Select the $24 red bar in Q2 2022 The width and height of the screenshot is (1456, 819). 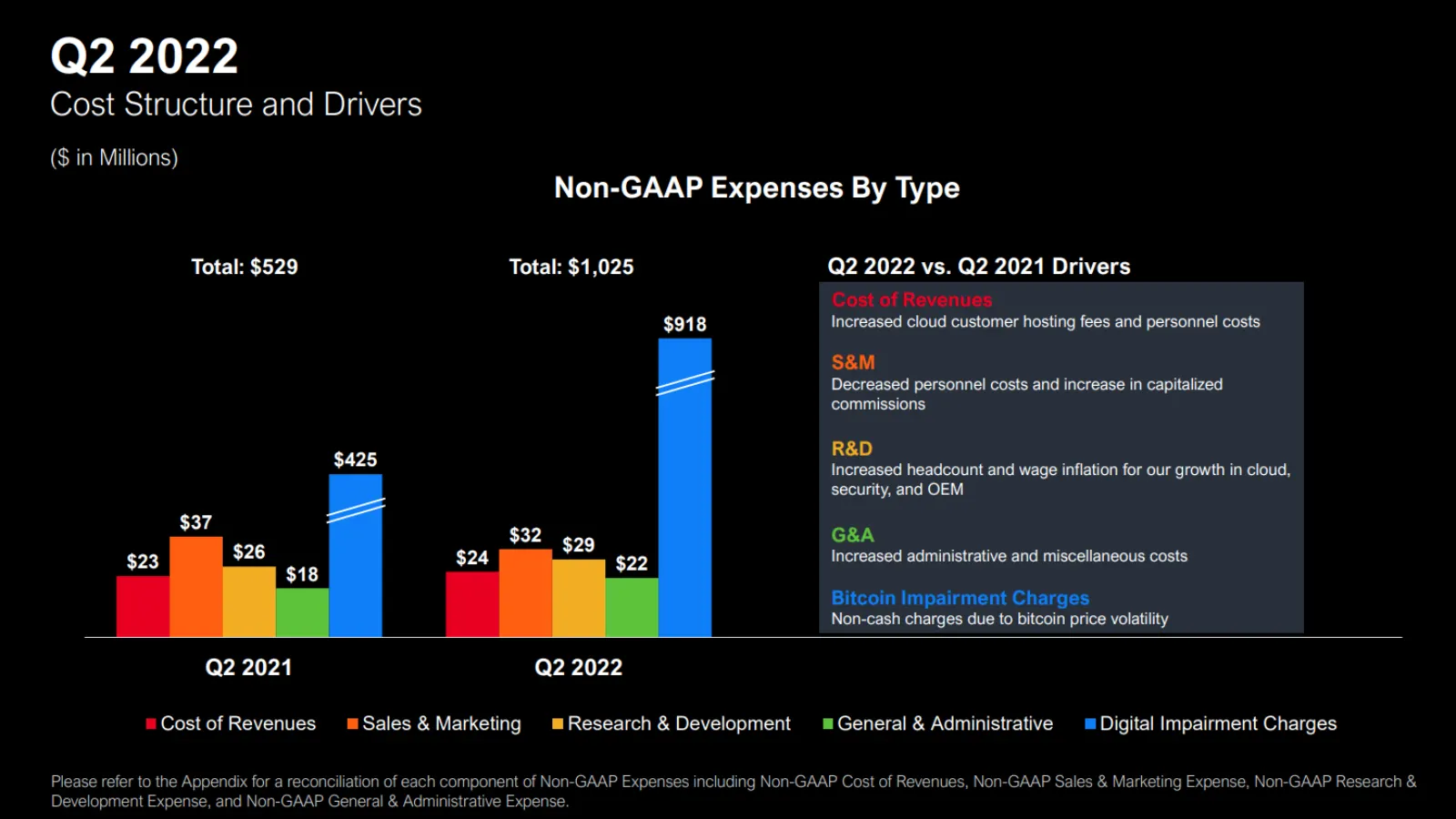[x=472, y=604]
